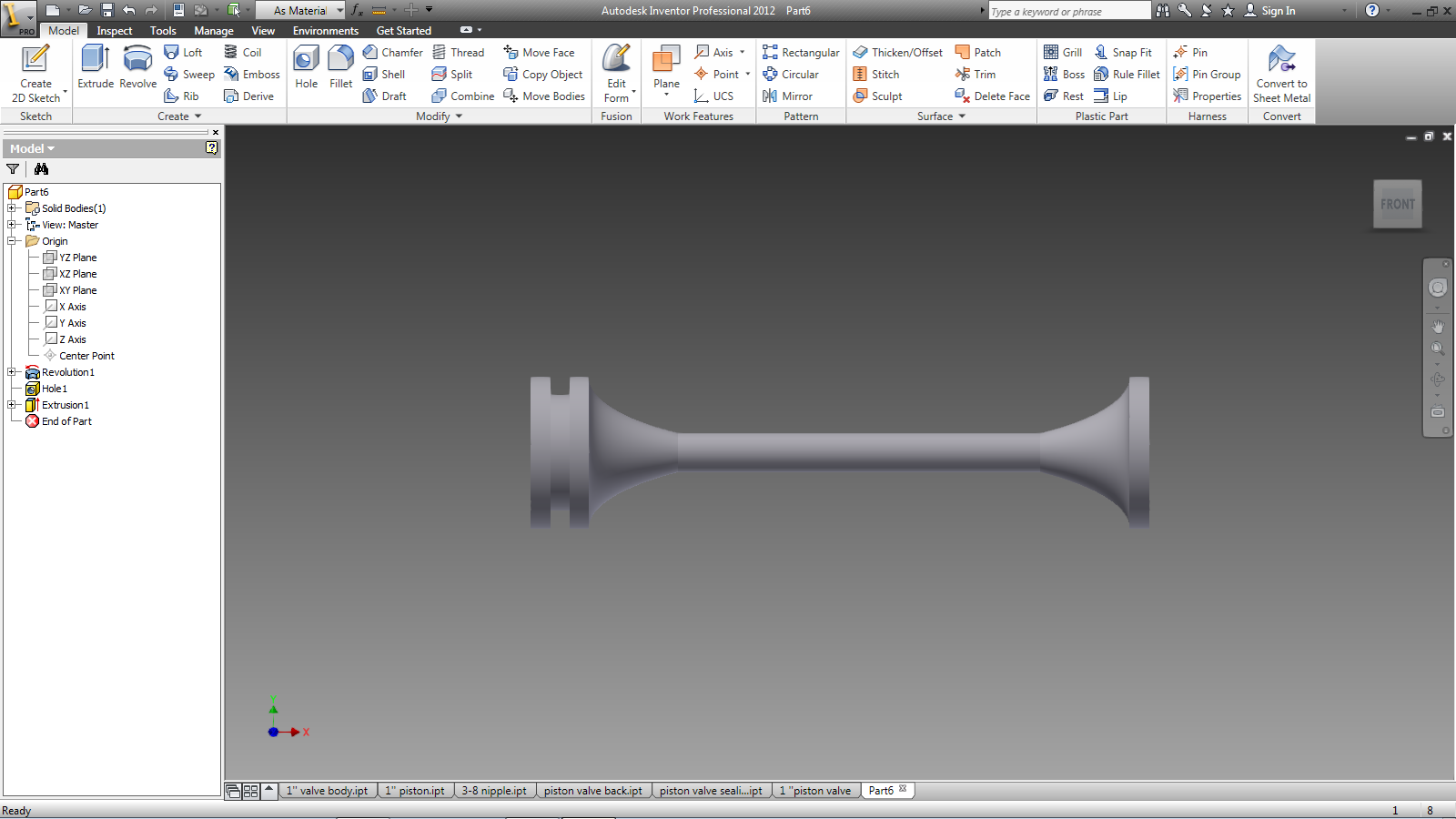Select the Revolve tool
This screenshot has width=1456, height=819.
137,67
